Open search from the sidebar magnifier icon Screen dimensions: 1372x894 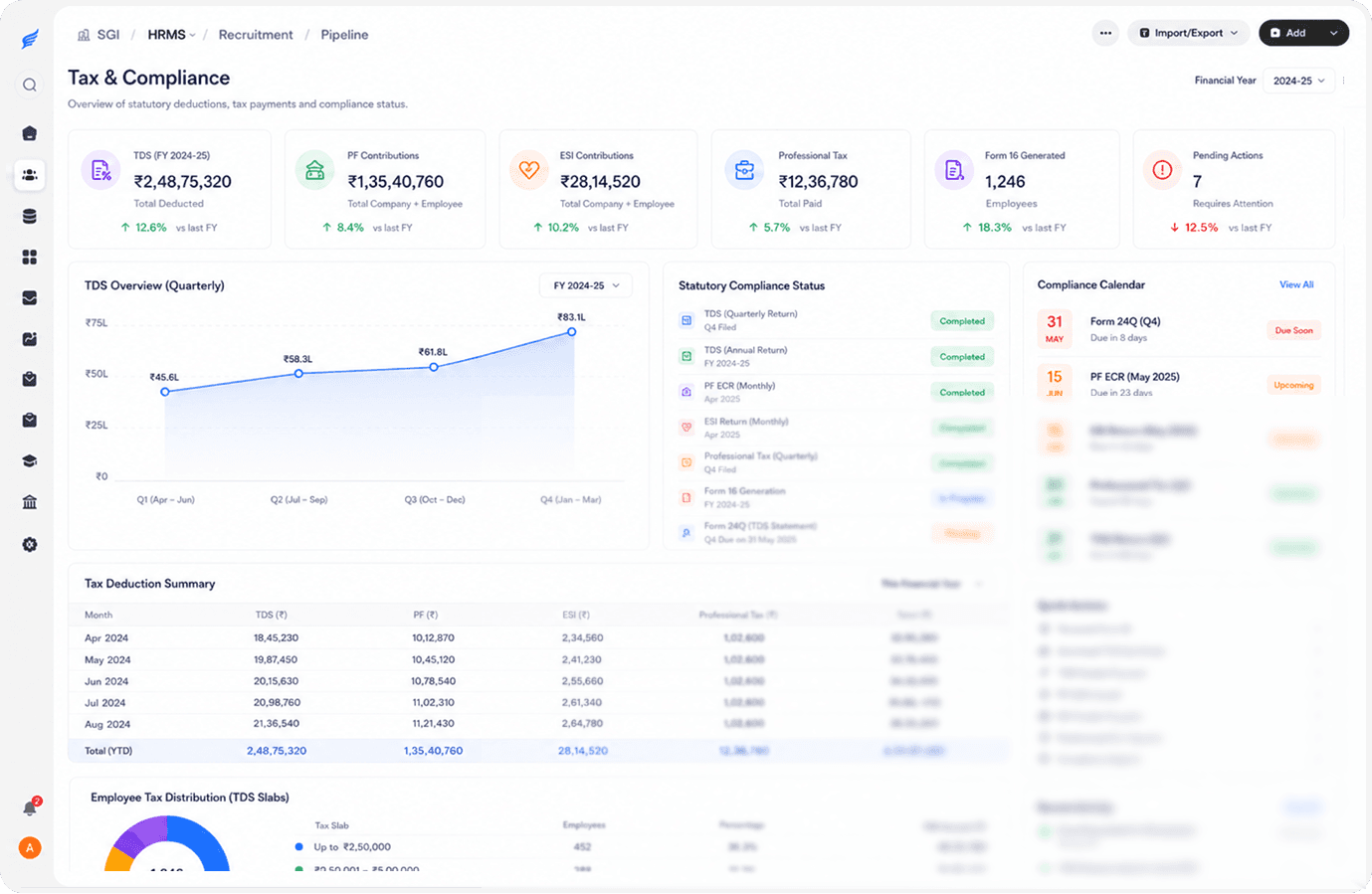click(x=30, y=86)
